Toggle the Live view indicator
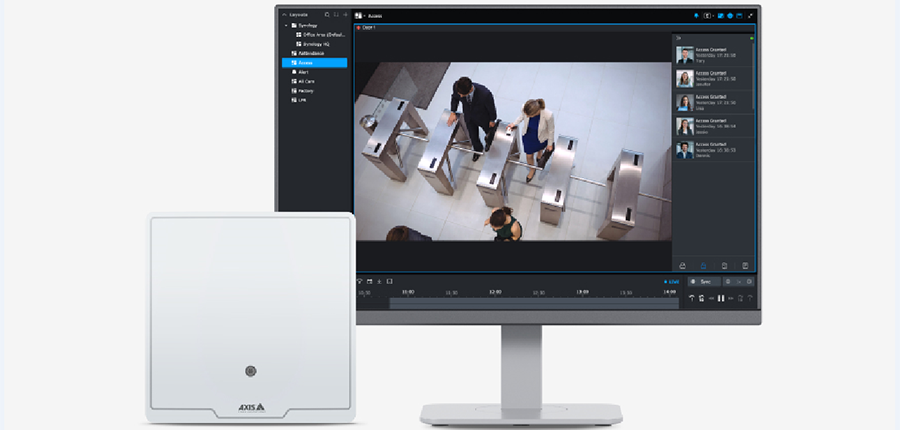The image size is (900, 430). 670,282
